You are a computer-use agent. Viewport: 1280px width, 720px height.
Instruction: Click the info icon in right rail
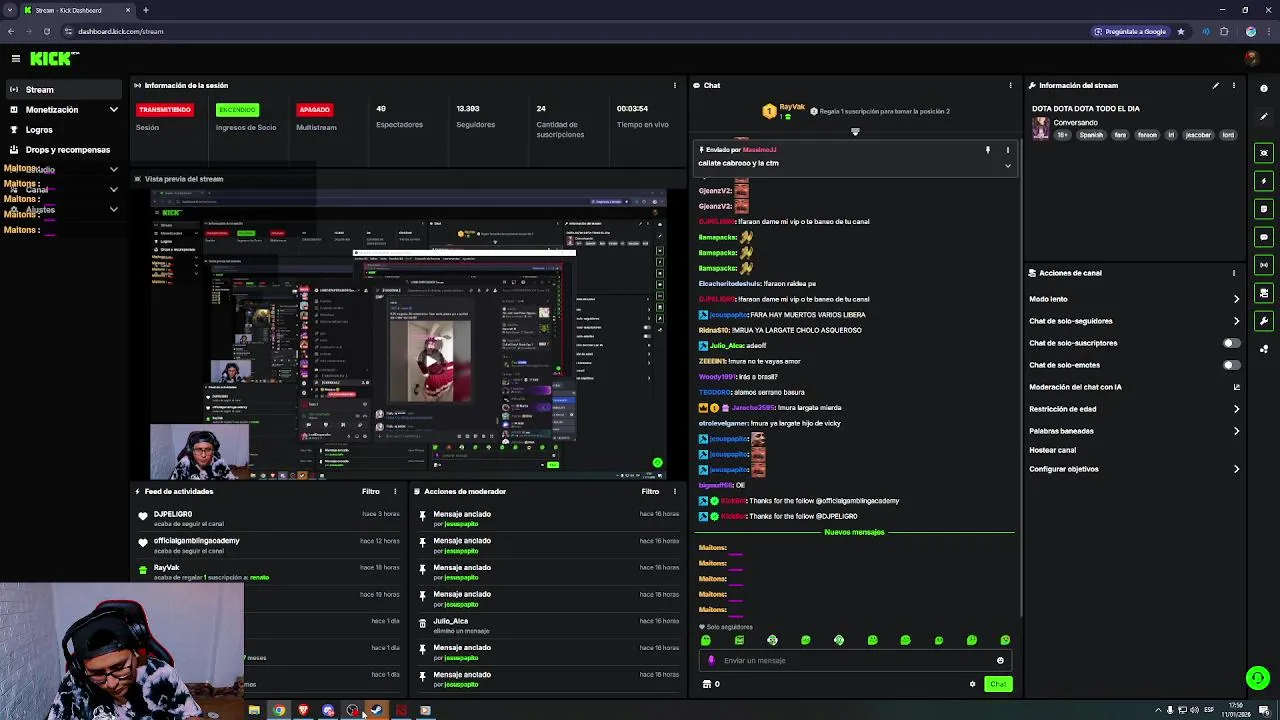(x=1265, y=89)
